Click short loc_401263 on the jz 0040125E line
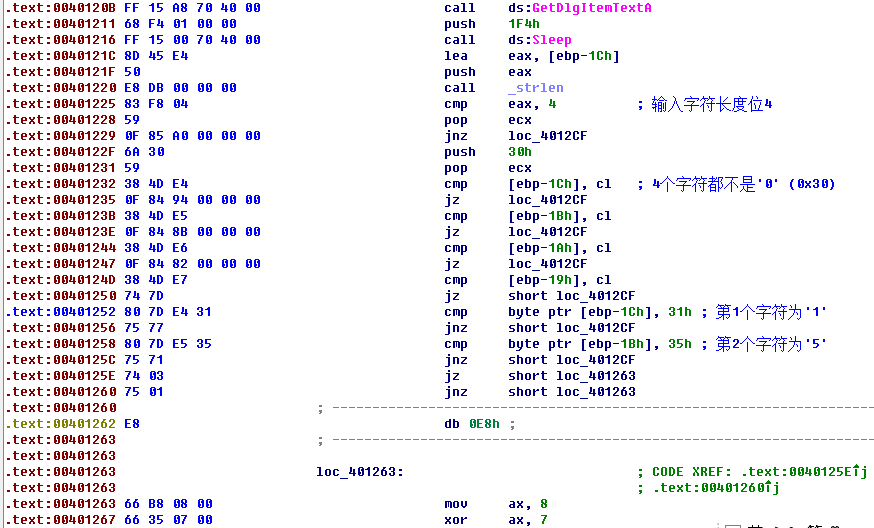 [x=571, y=376]
